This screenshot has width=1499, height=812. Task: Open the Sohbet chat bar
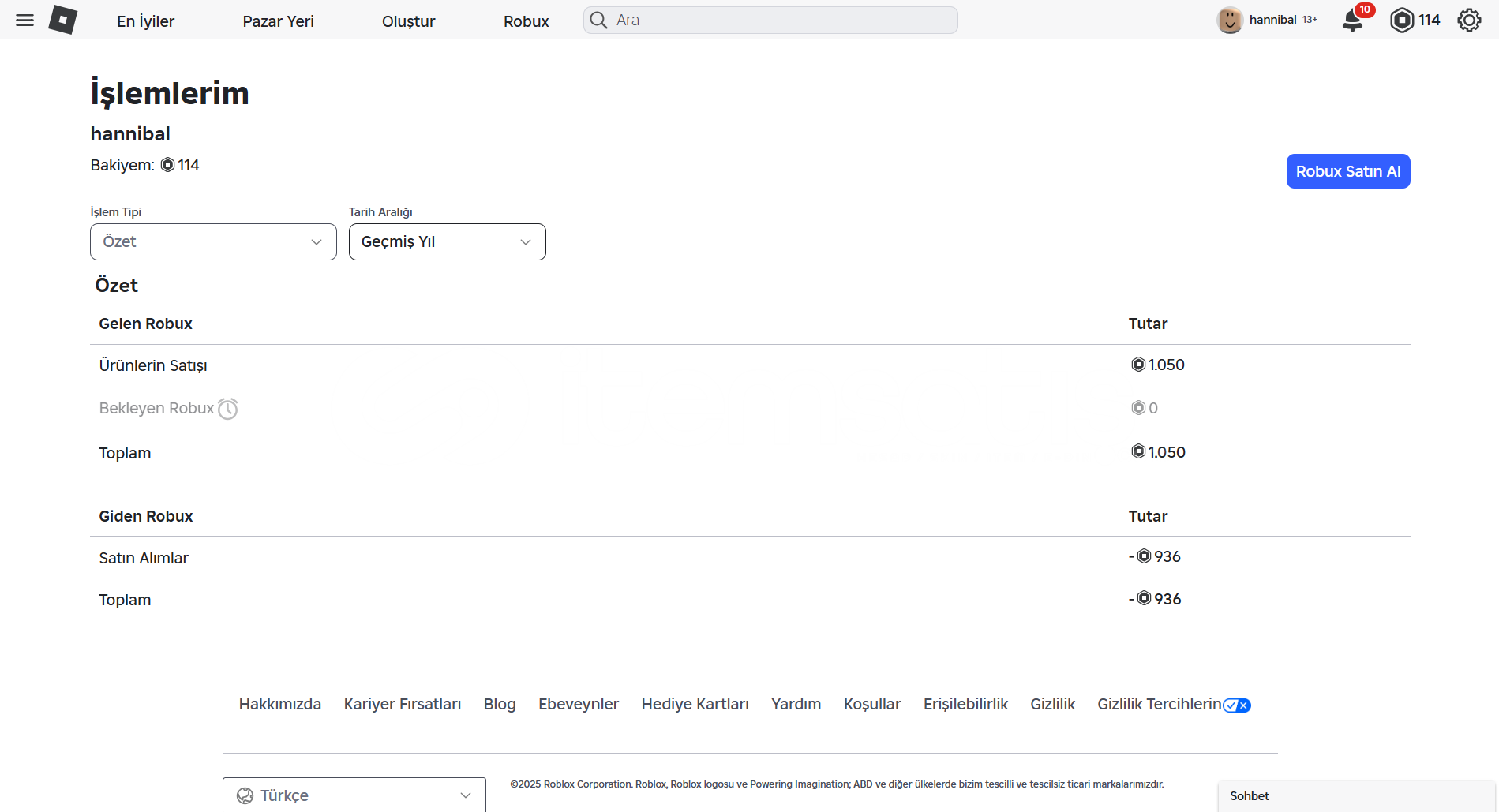pyautogui.click(x=1357, y=796)
